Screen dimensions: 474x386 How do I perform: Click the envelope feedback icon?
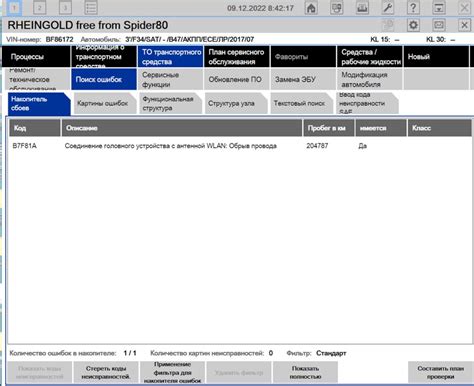pyautogui.click(x=439, y=25)
